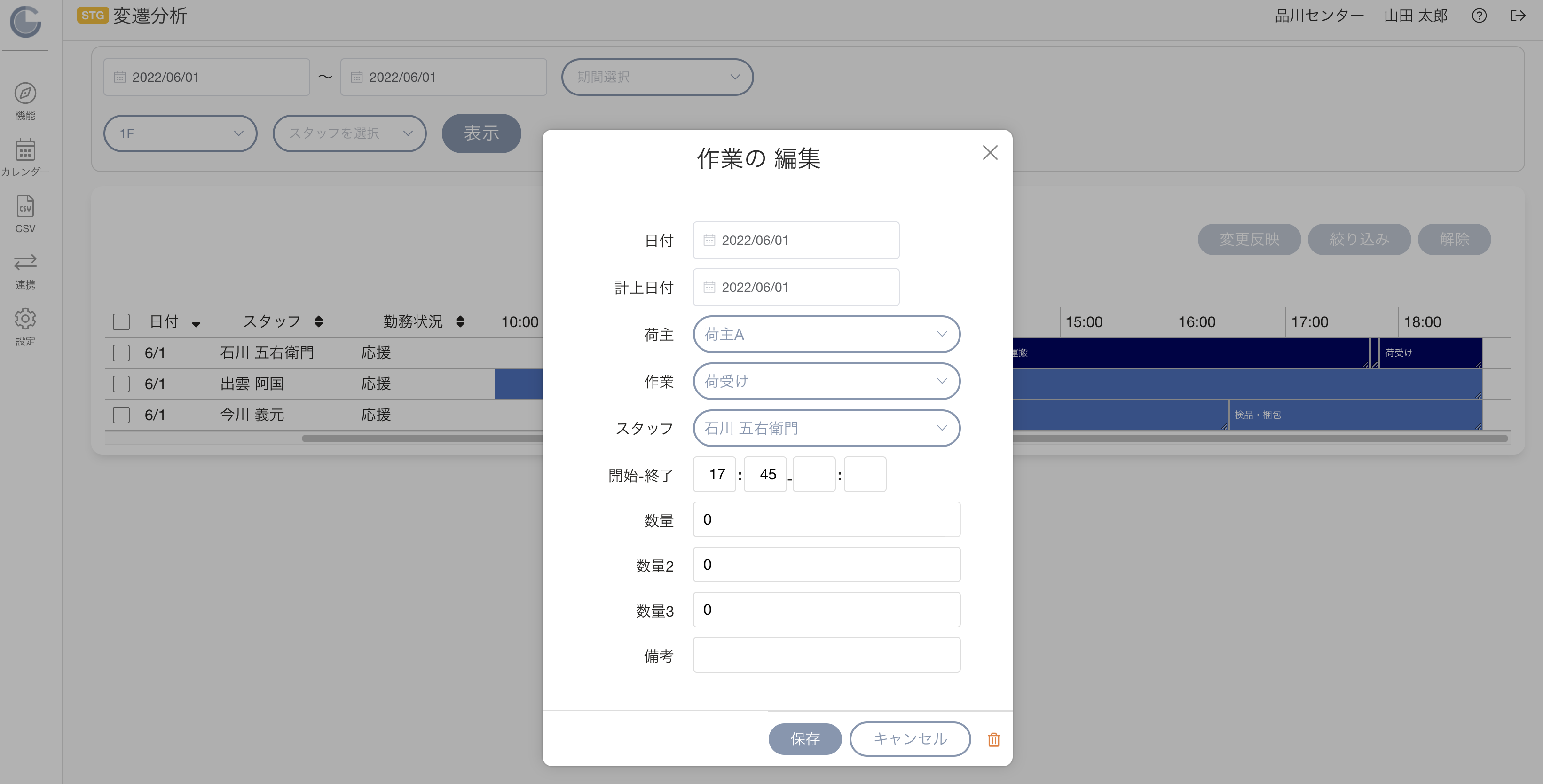Click the キャンセル button

pos(910,738)
